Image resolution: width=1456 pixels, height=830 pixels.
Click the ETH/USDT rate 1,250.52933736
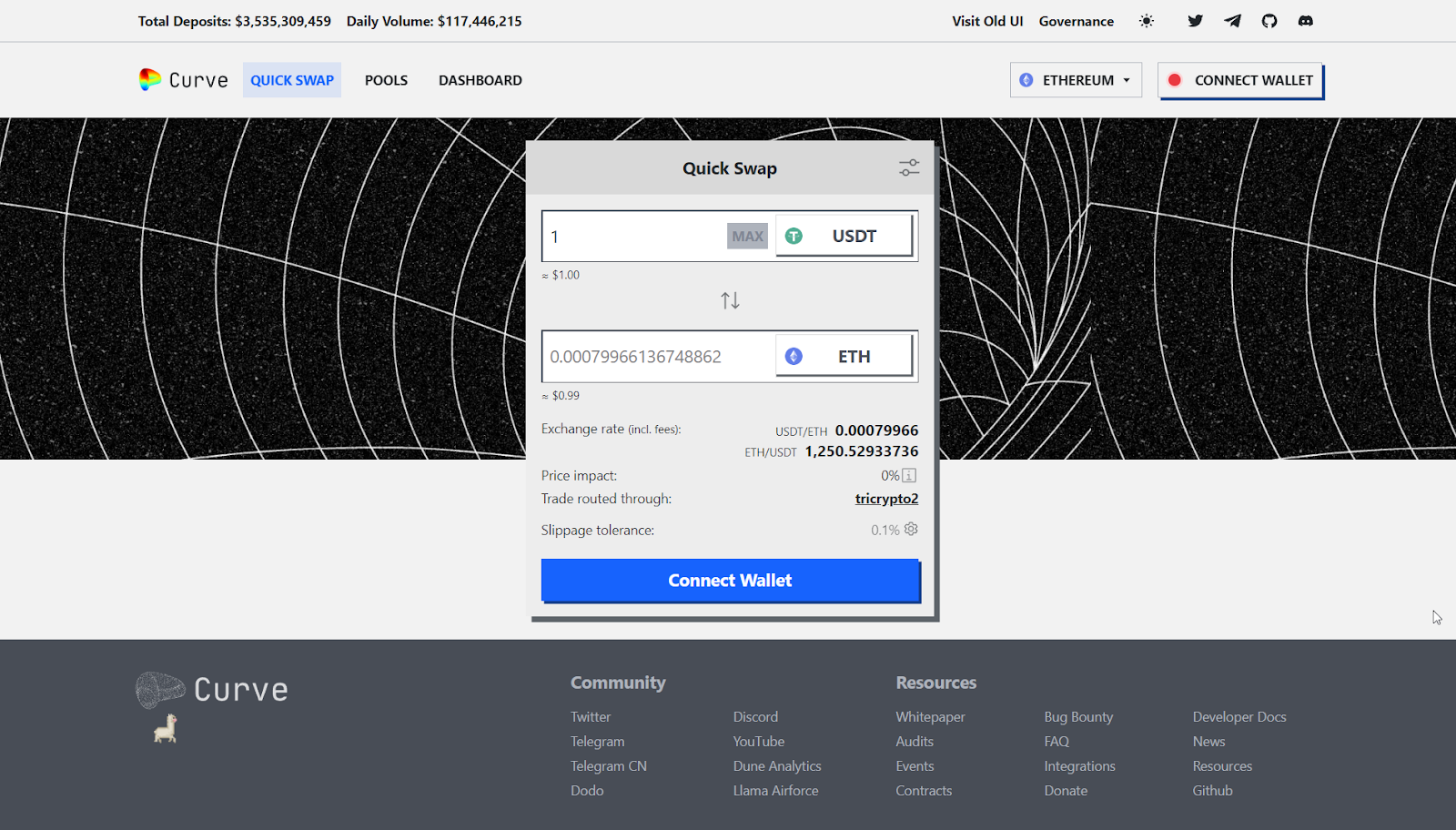click(862, 451)
